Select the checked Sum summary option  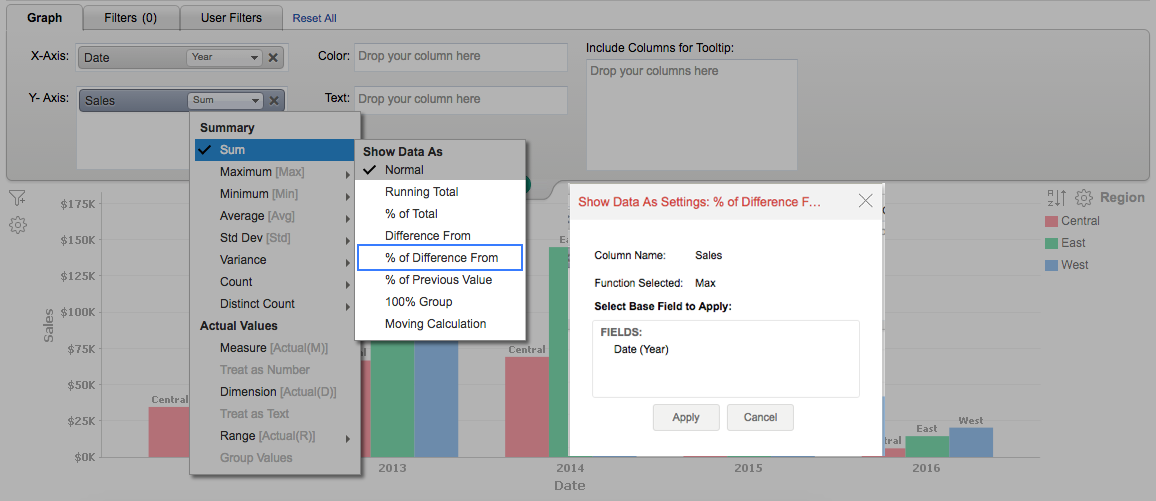[232, 150]
